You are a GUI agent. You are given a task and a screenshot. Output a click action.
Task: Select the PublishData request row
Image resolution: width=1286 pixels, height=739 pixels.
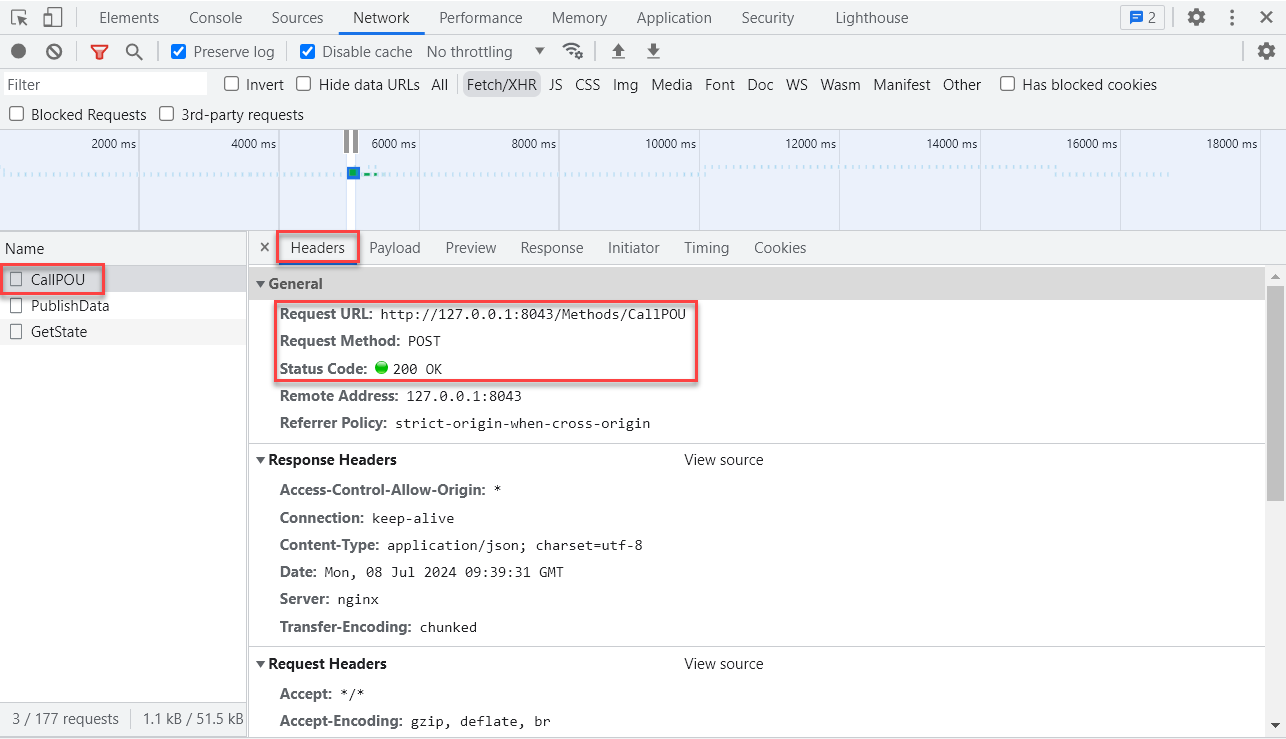(123, 306)
